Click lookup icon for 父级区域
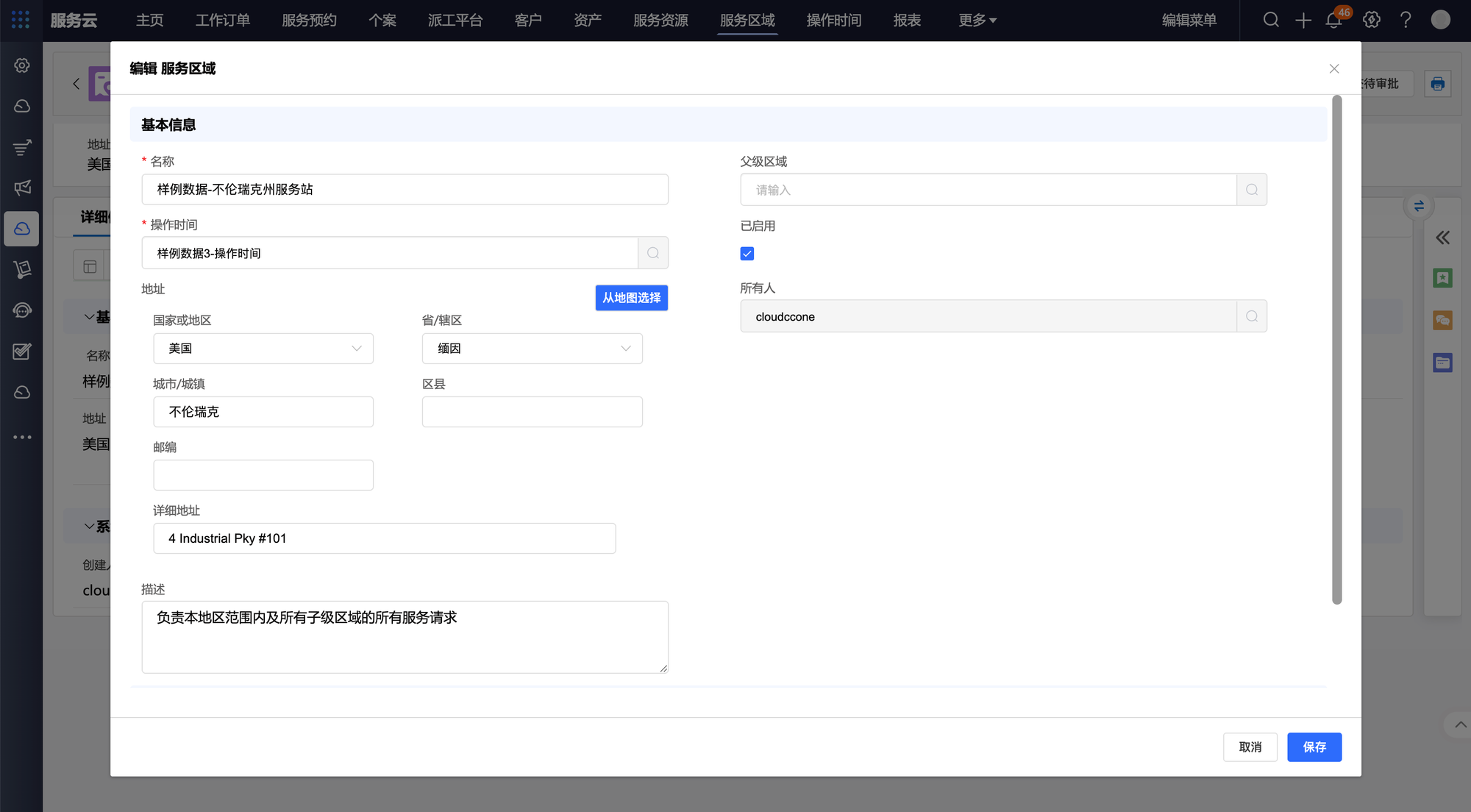The height and width of the screenshot is (812, 1471). pyautogui.click(x=1252, y=190)
